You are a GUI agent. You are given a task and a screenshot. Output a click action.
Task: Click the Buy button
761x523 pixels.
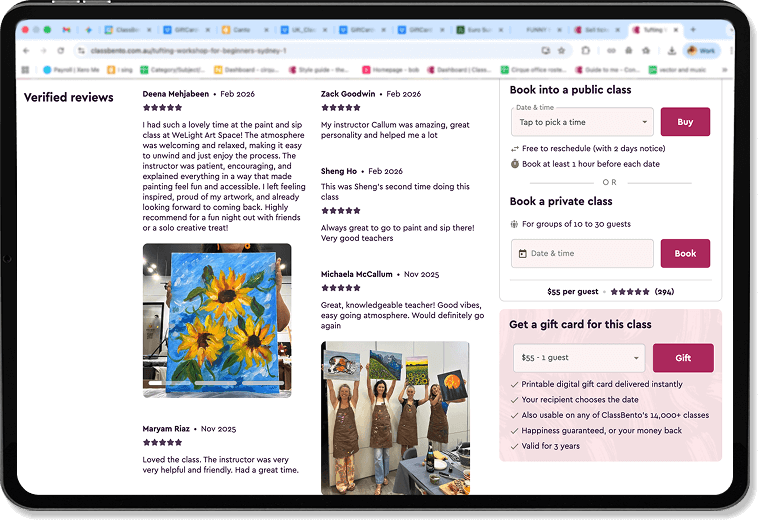[685, 122]
